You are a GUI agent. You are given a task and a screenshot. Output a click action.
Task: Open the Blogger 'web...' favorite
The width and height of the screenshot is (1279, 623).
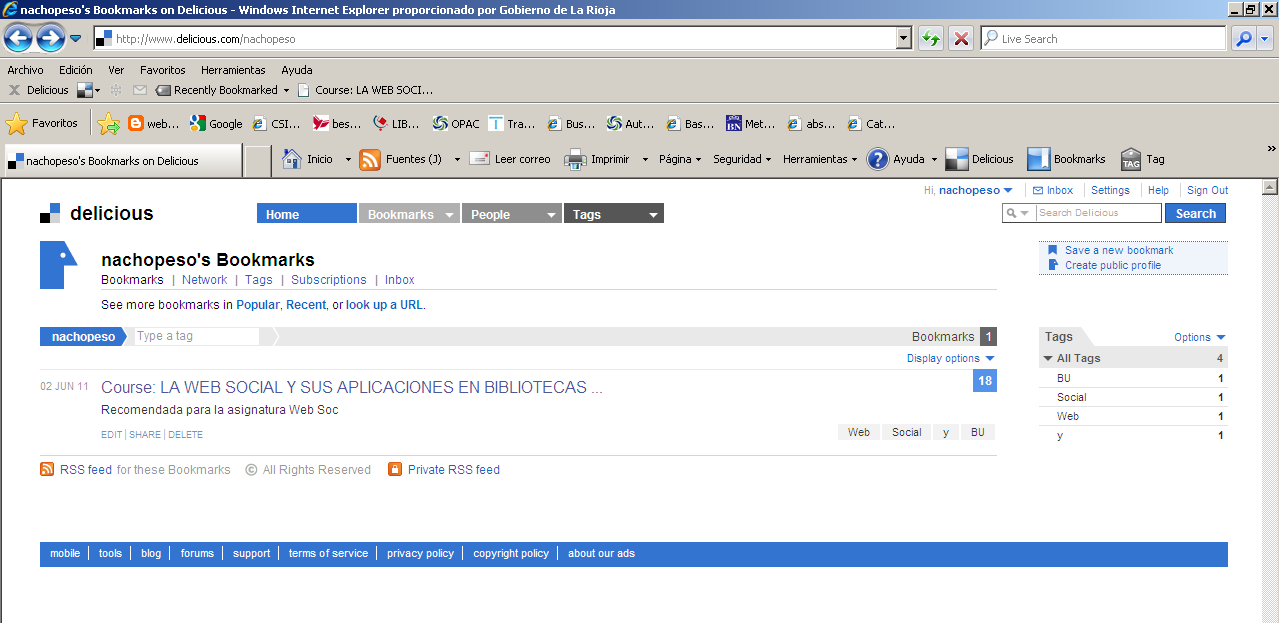pyautogui.click(x=153, y=124)
